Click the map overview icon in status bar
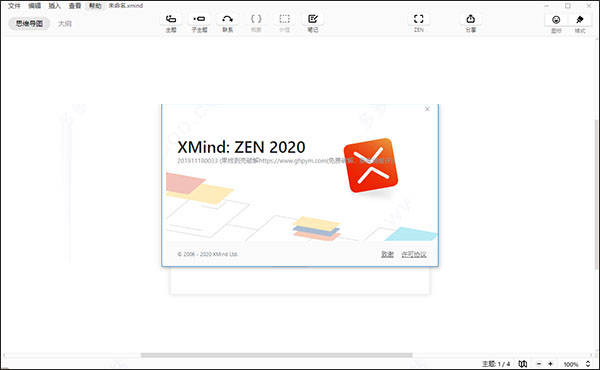The width and height of the screenshot is (600, 370). click(x=523, y=364)
